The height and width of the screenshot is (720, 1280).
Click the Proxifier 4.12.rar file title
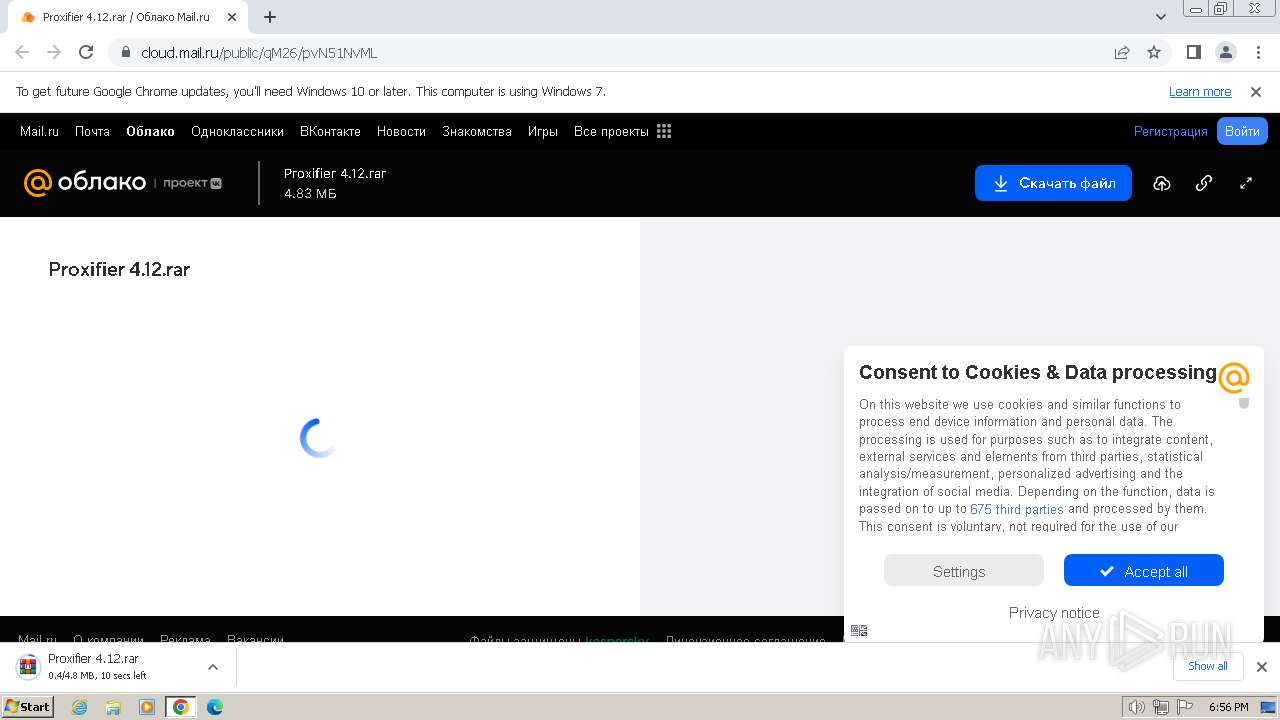coord(119,269)
